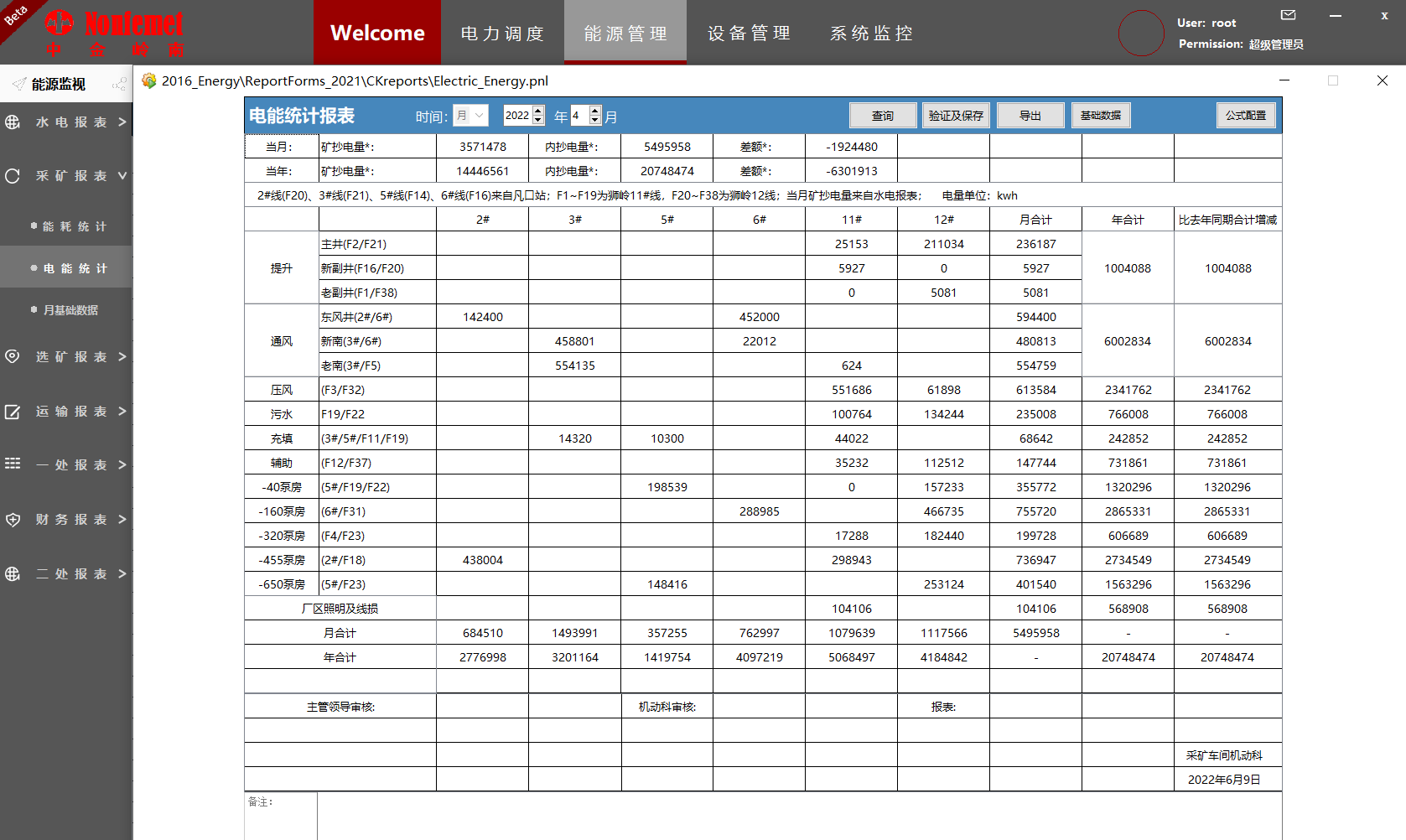Select 电能统计 submenu item
1406x840 pixels.
click(x=66, y=268)
